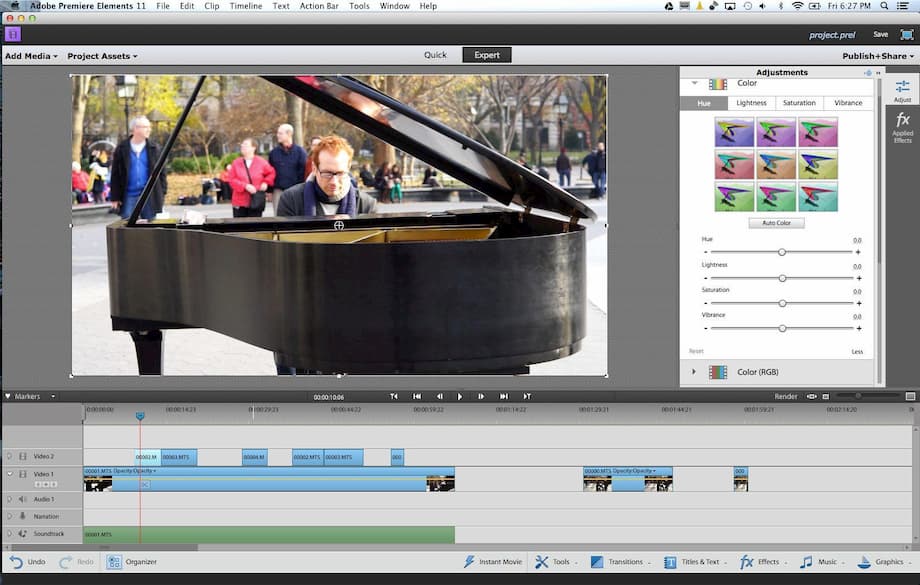The image size is (920, 585).
Task: Open the Window menu
Action: click(395, 5)
